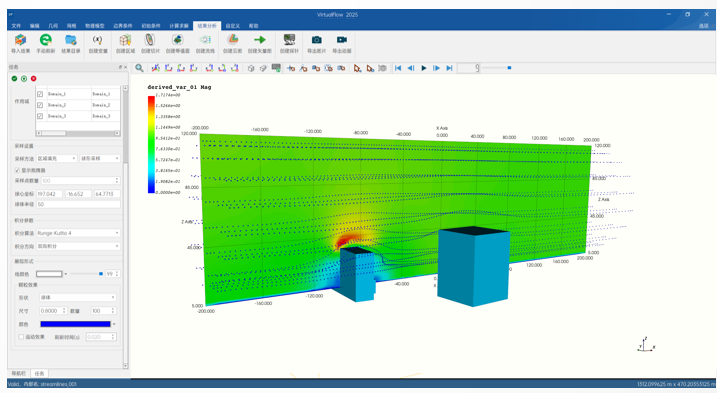717x393 pixels.
Task: Click the 创建矢量图 green arrow icon
Action: [x=259, y=40]
